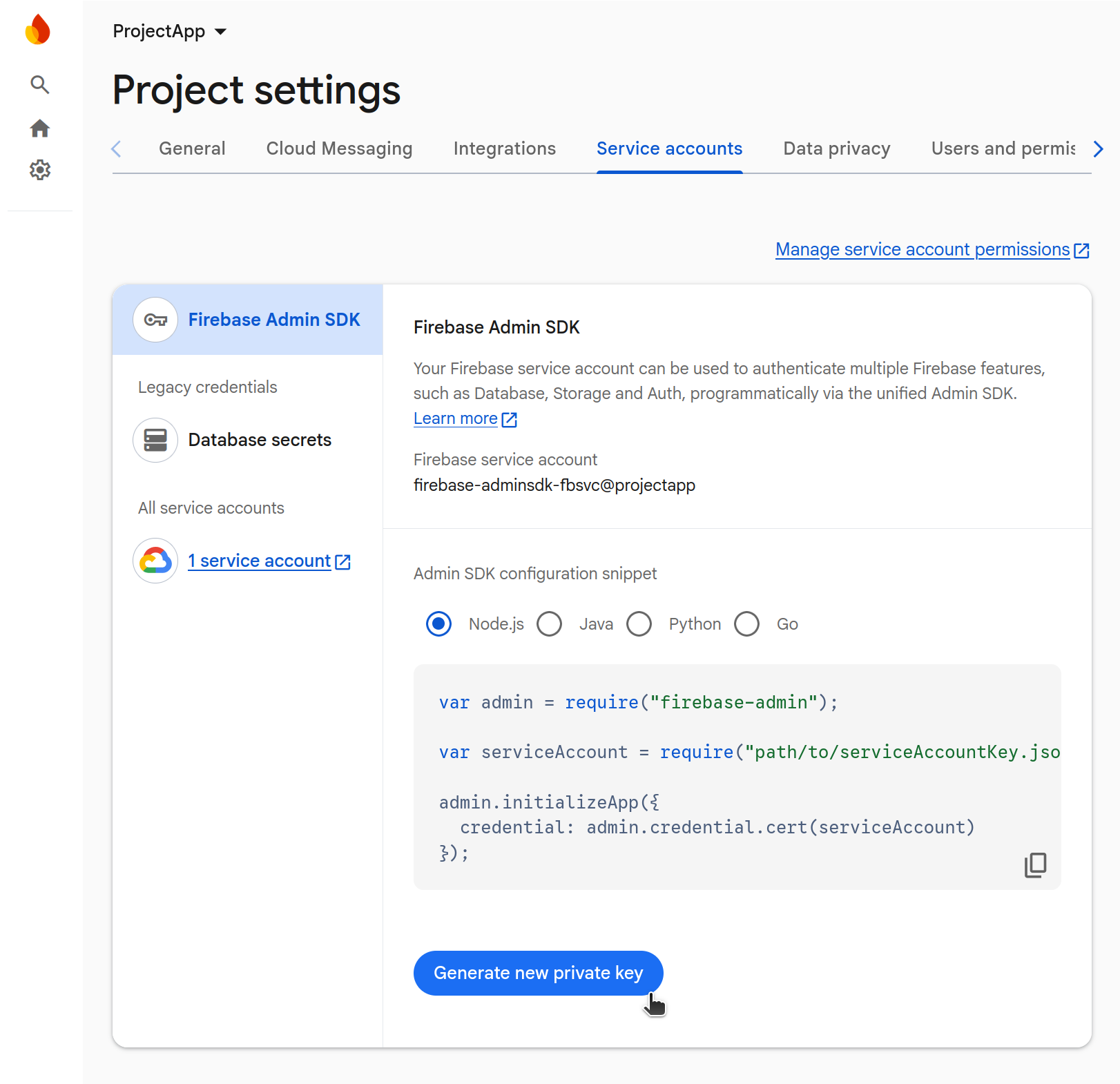This screenshot has height=1084, width=1120.
Task: Click the Java label text
Action: [x=597, y=624]
